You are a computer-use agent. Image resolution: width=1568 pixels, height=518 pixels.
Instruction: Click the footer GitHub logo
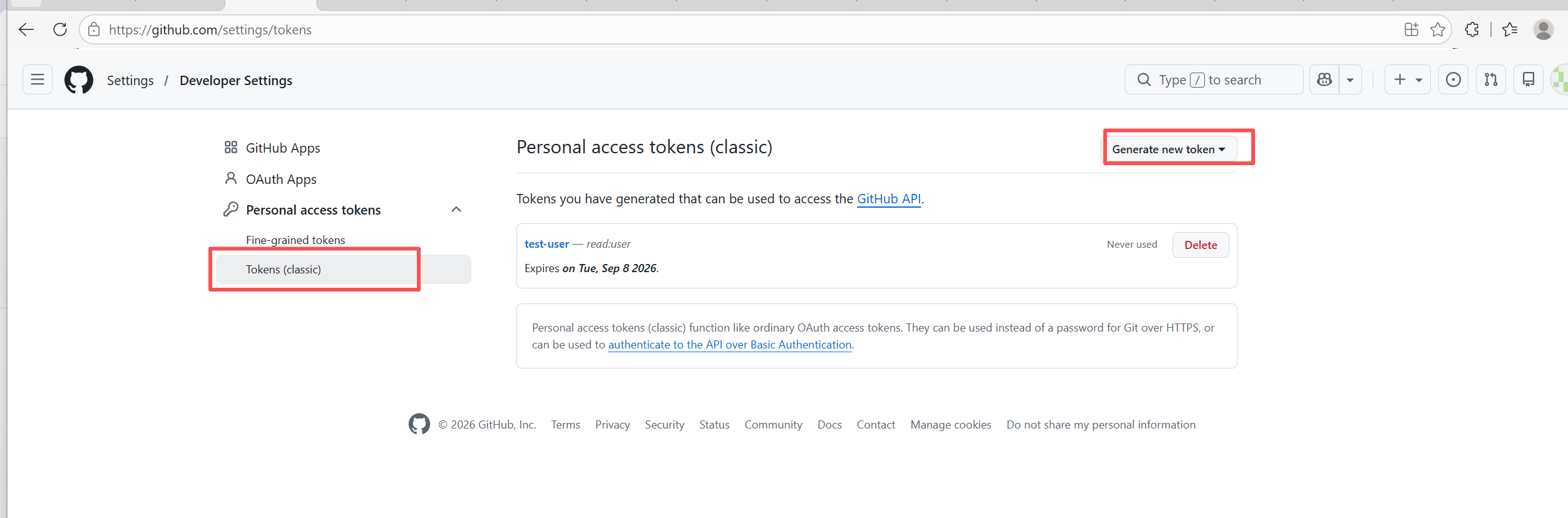click(x=419, y=424)
